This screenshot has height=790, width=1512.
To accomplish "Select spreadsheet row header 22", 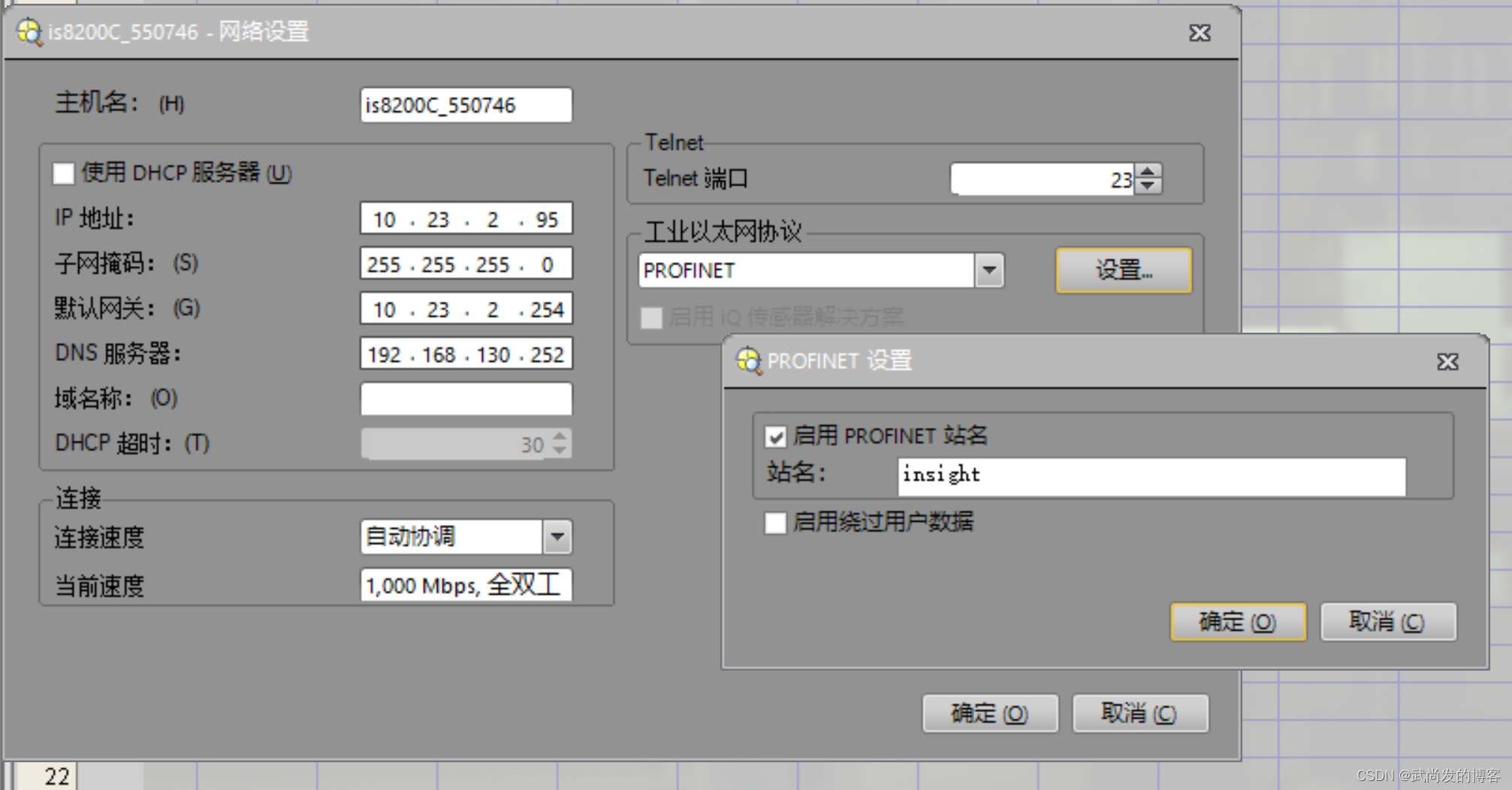I will pyautogui.click(x=47, y=776).
